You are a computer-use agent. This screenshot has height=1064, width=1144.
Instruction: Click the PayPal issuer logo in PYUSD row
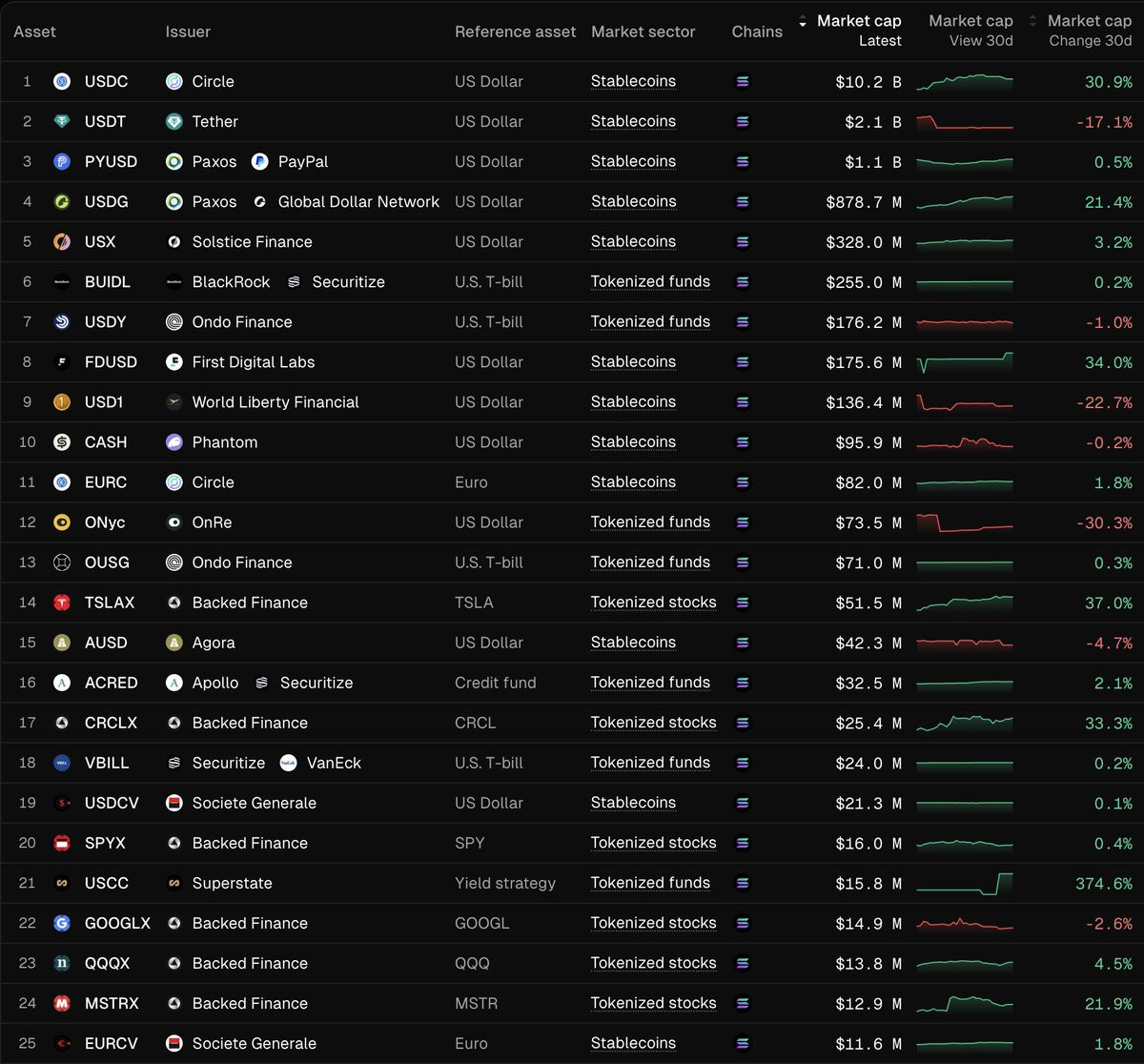(259, 162)
